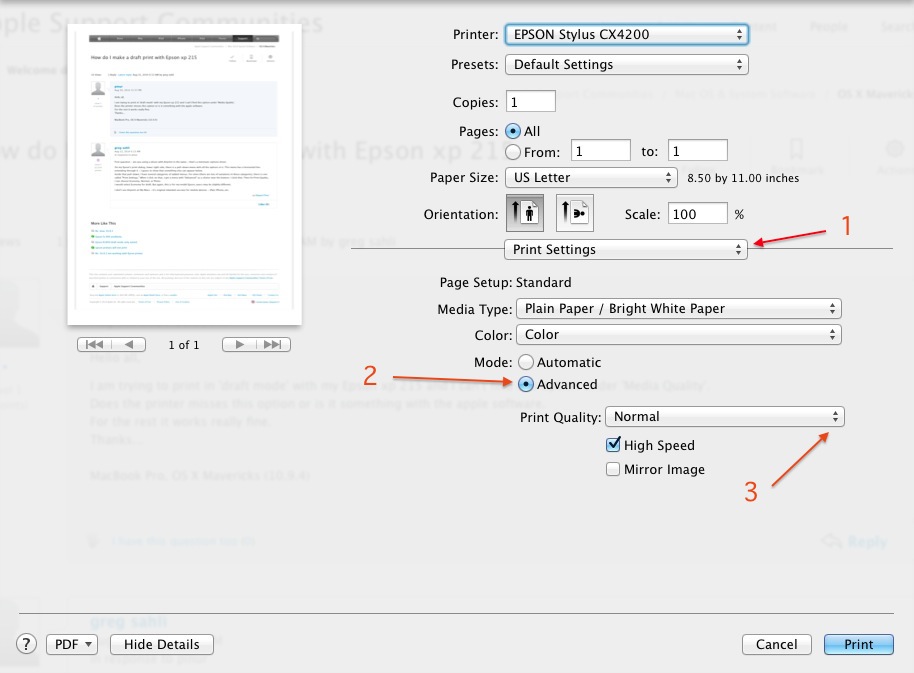
Task: Enable Mirror Image checkbox
Action: click(x=613, y=469)
